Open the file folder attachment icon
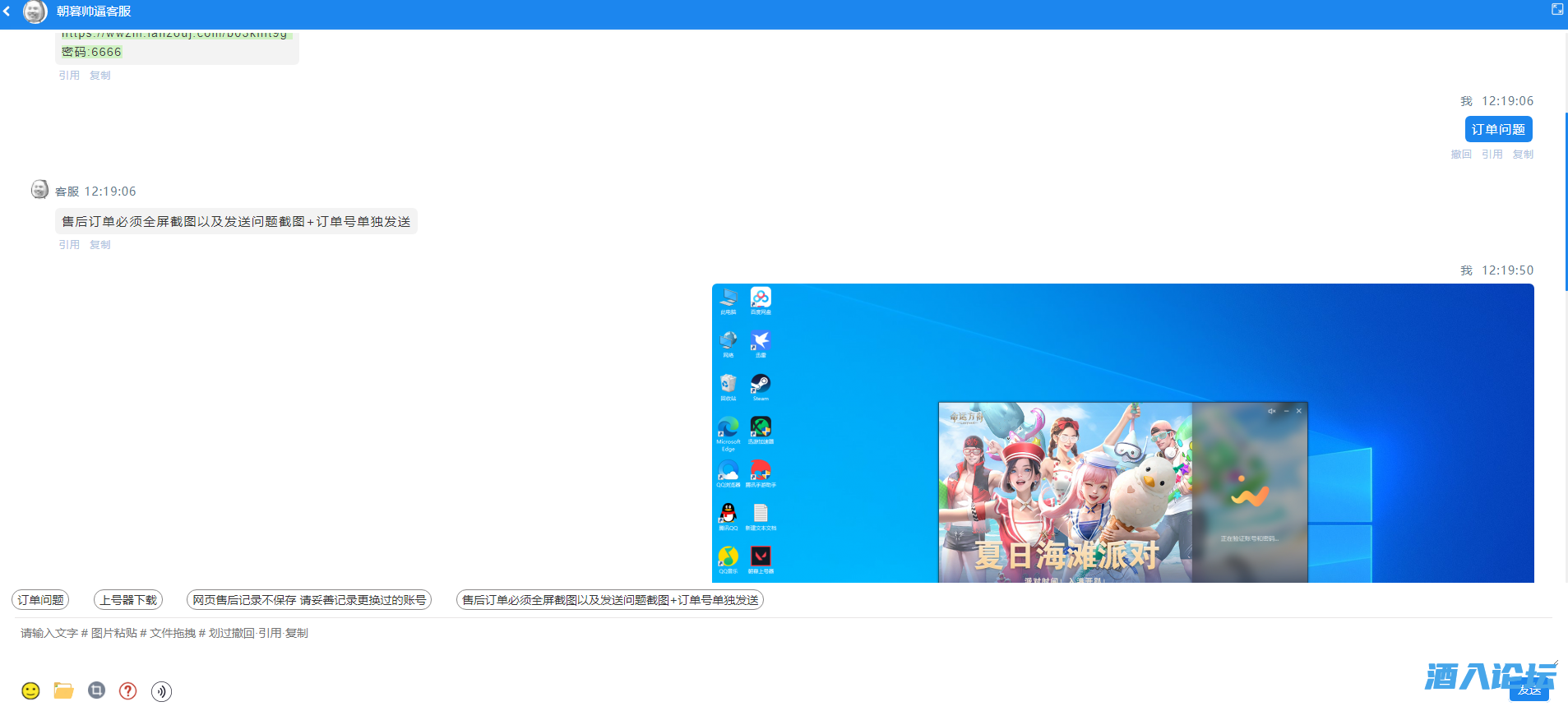This screenshot has height=711, width=1568. [63, 690]
